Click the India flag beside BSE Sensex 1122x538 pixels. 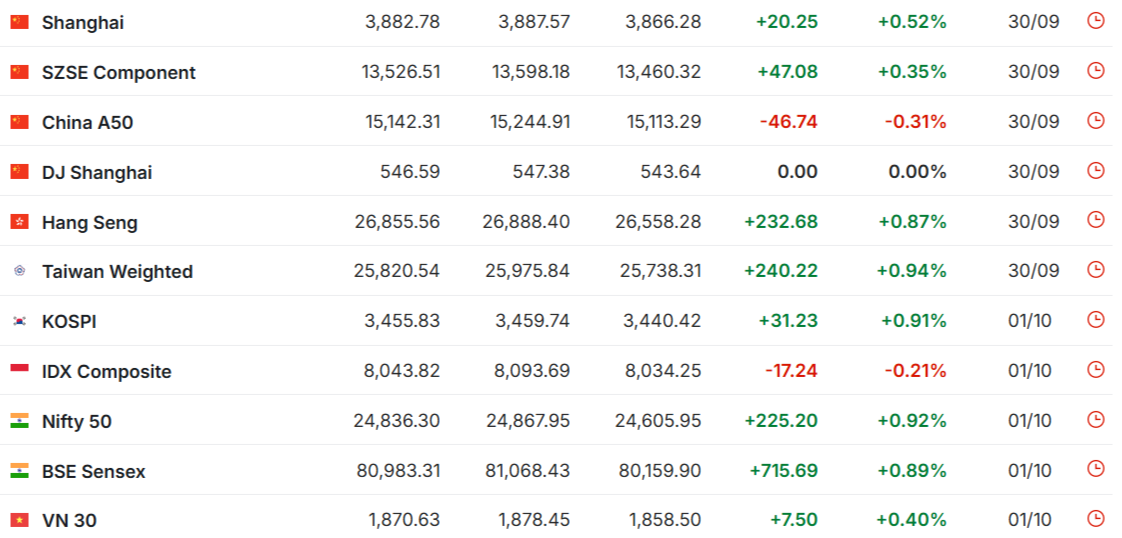(20, 471)
